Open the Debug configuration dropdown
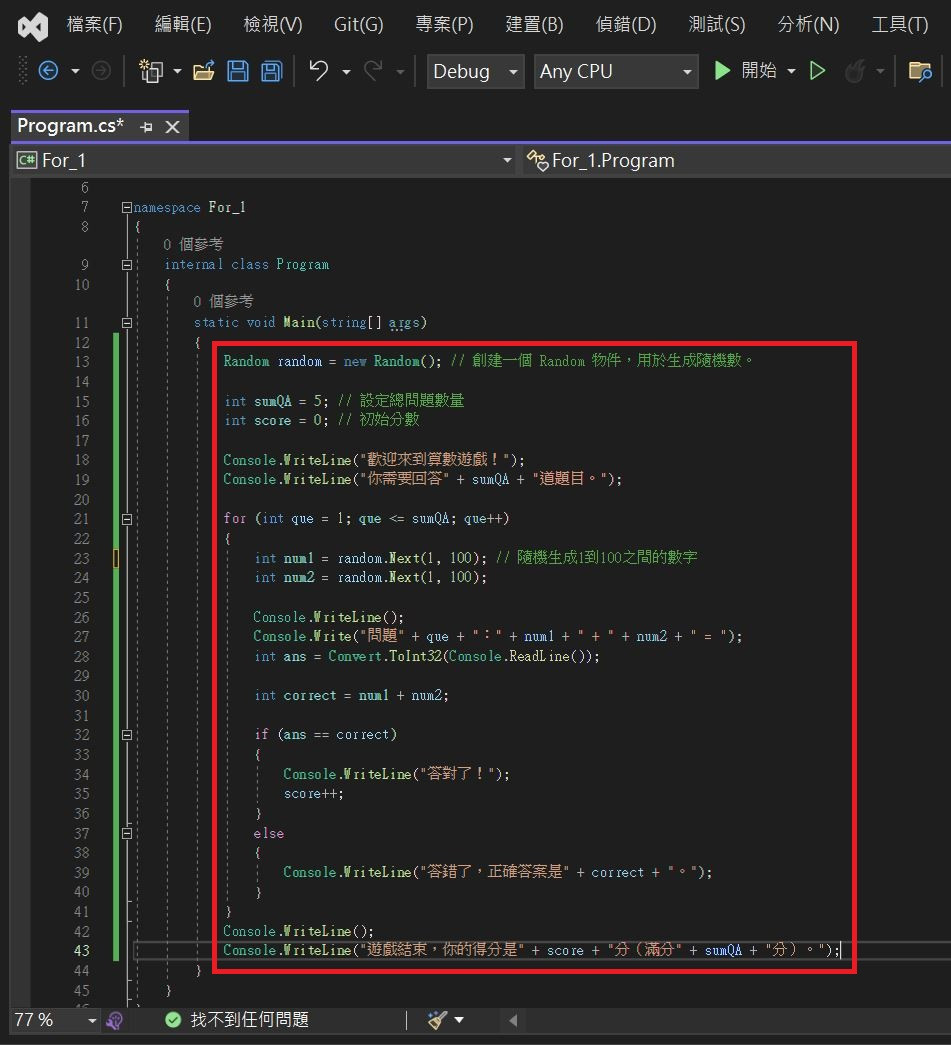Image resolution: width=951 pixels, height=1045 pixels. pyautogui.click(x=475, y=71)
